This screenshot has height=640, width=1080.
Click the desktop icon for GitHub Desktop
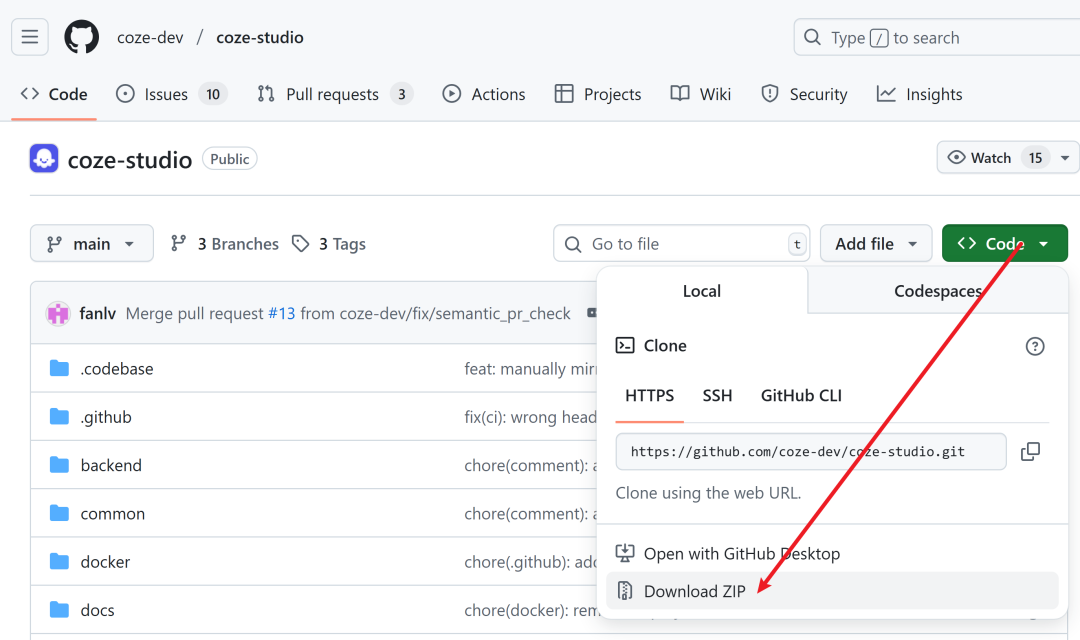pos(625,553)
